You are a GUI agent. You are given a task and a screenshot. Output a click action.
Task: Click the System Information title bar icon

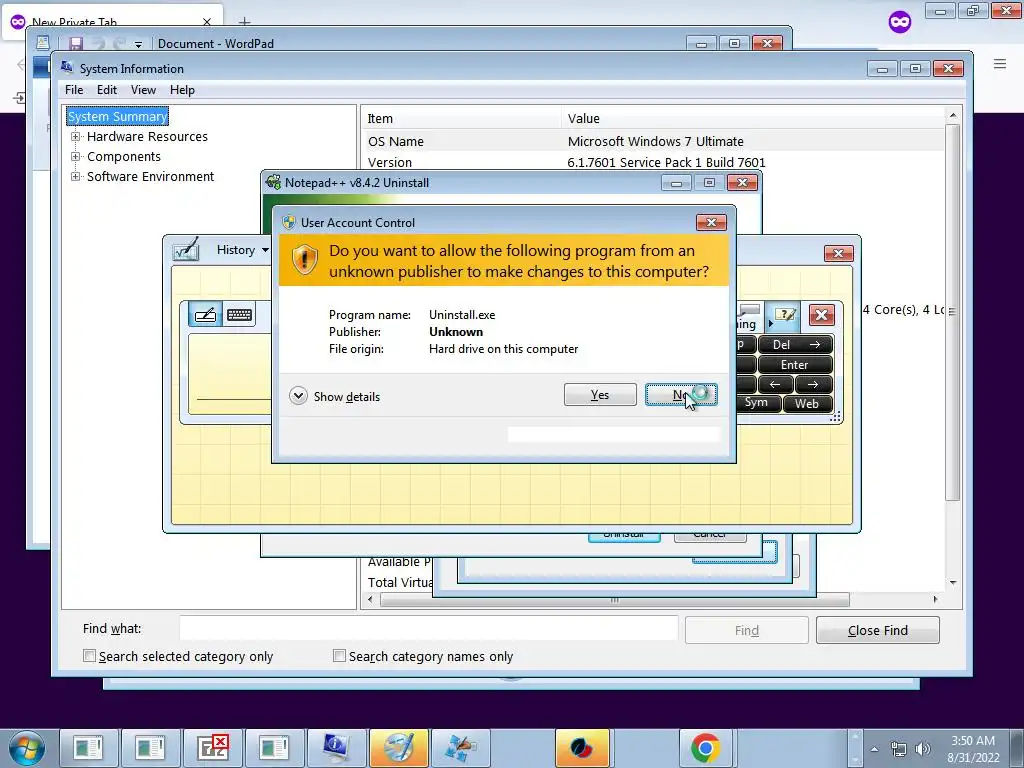point(67,67)
